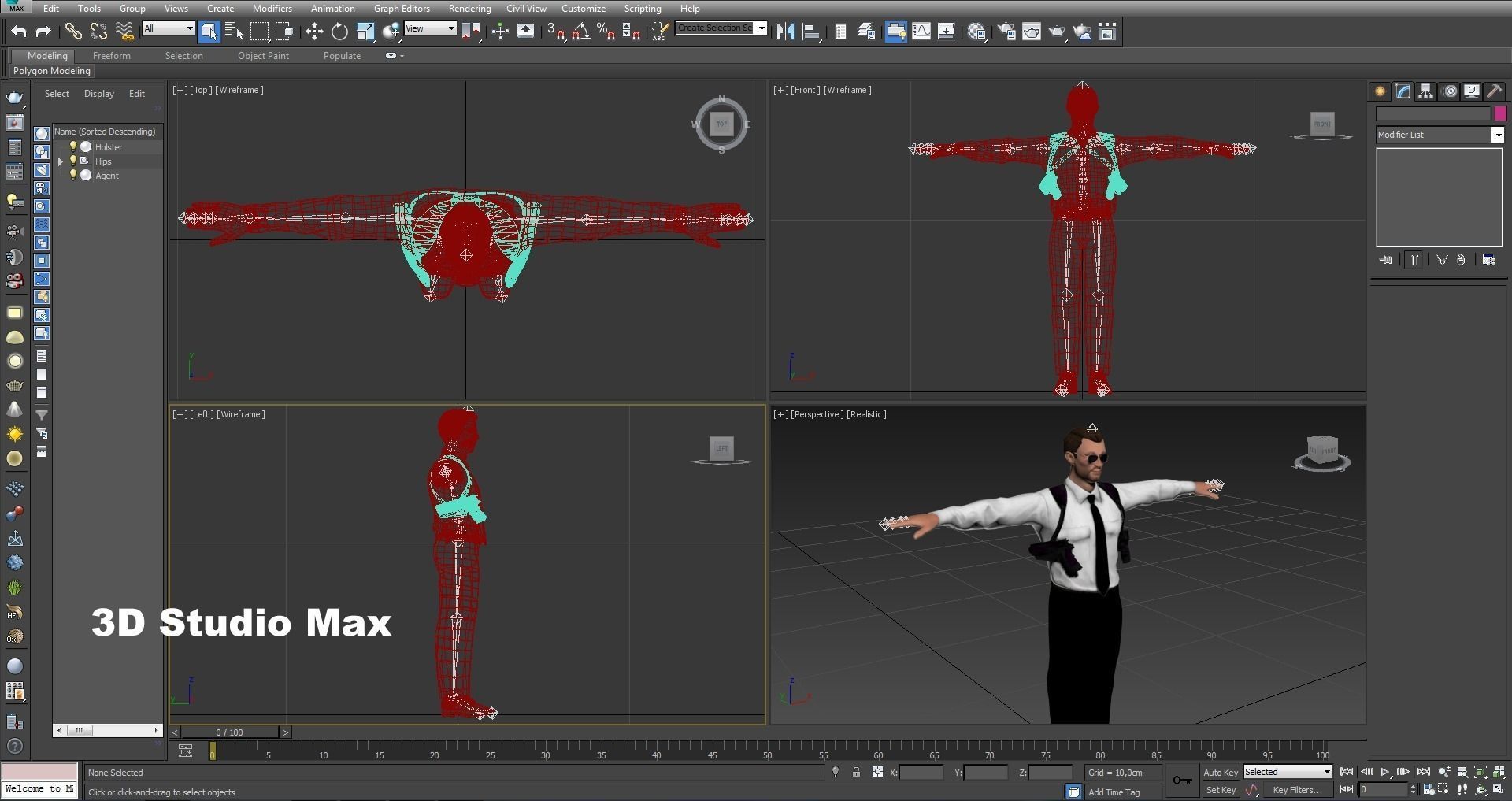Open the Modifier List dropdown
The height and width of the screenshot is (801, 1512).
1440,135
